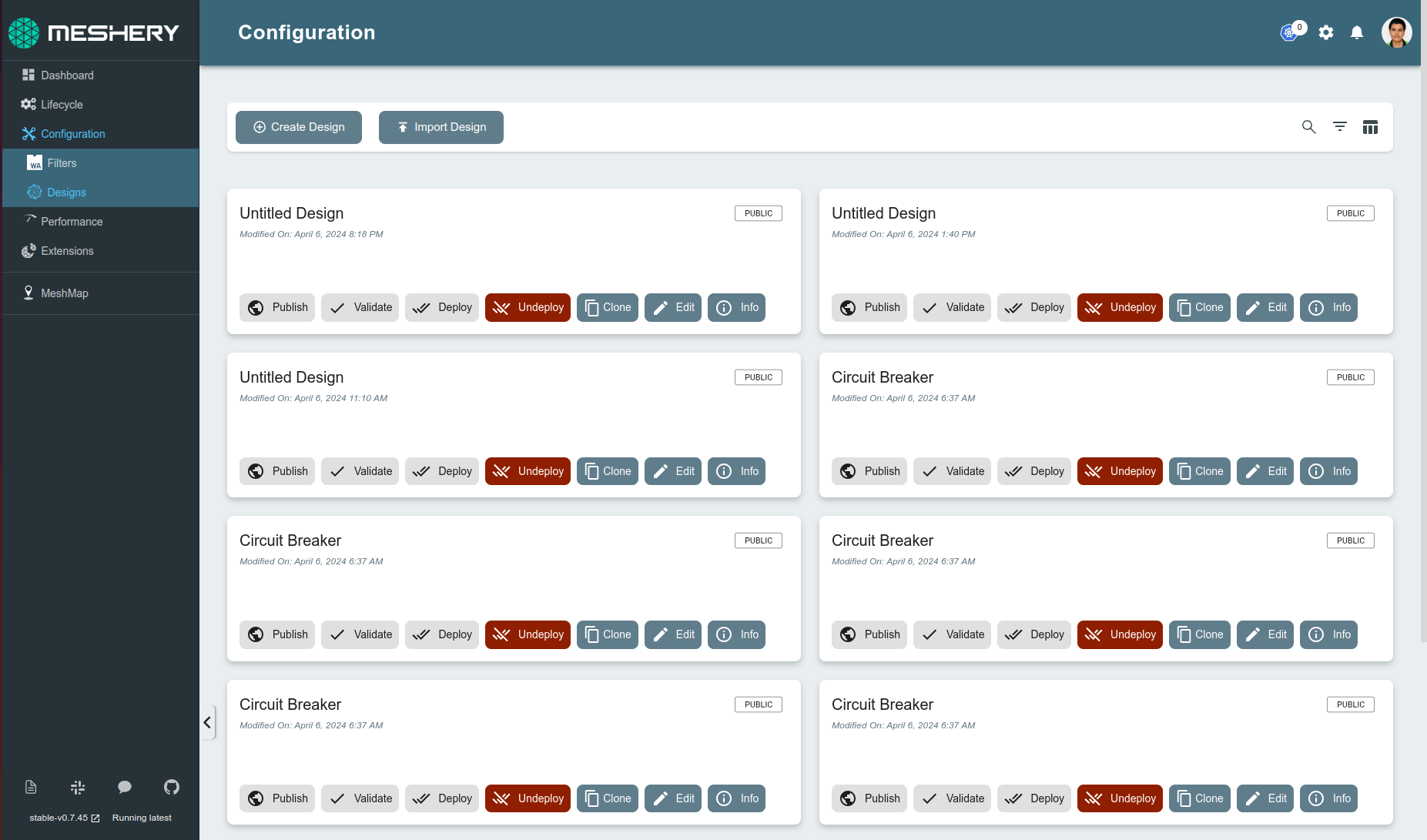Open the filter list icon
The height and width of the screenshot is (840, 1427).
pyautogui.click(x=1339, y=127)
